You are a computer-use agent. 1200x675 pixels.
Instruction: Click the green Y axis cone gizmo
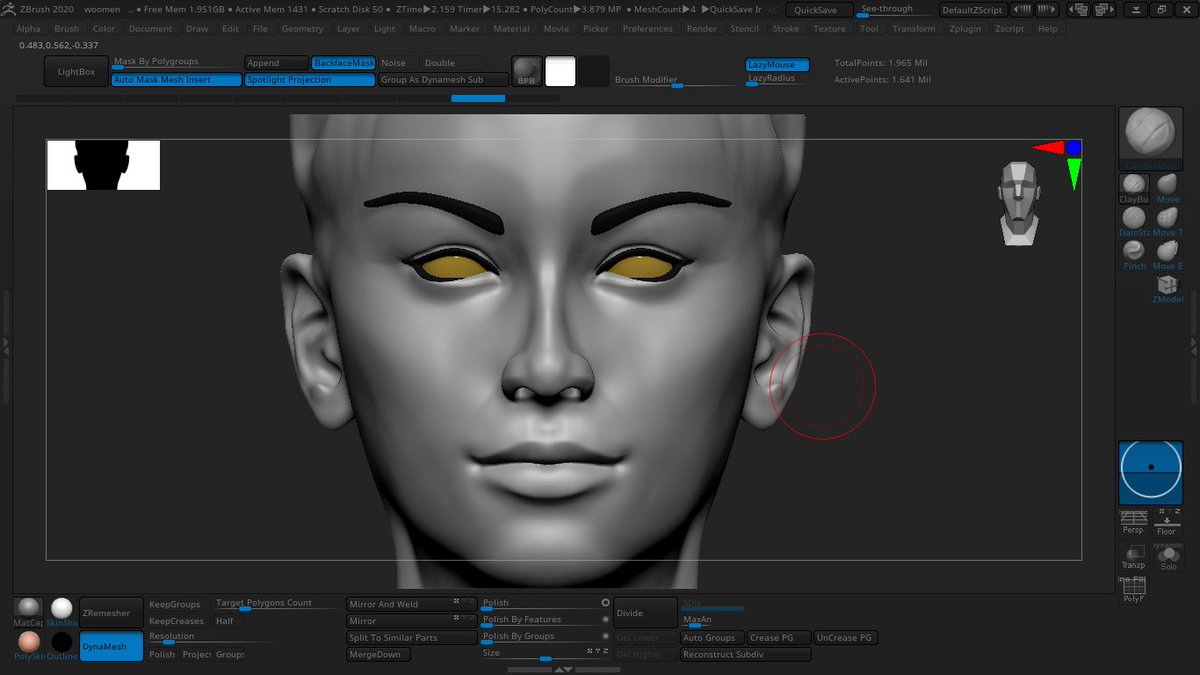[1073, 174]
